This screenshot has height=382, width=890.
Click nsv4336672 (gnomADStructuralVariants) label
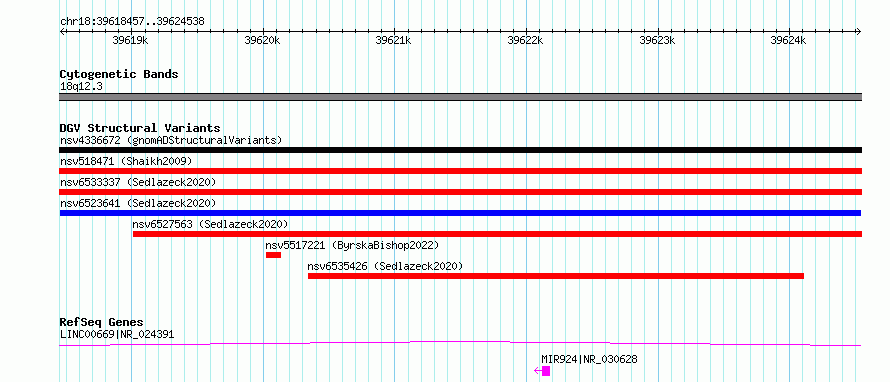coord(171,140)
